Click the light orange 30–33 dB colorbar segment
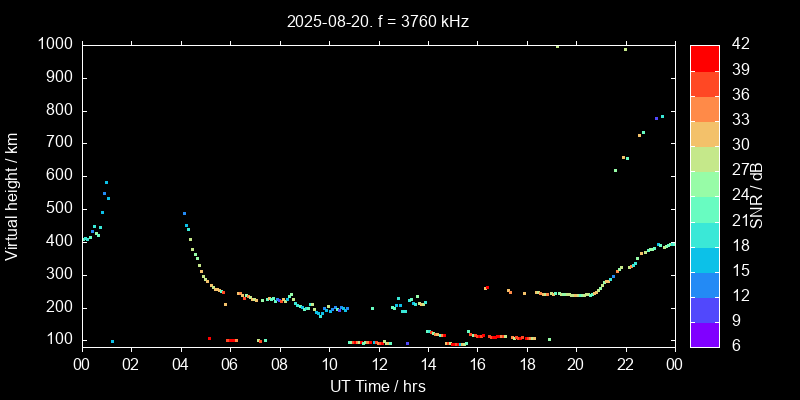800x400 pixels. 704,133
